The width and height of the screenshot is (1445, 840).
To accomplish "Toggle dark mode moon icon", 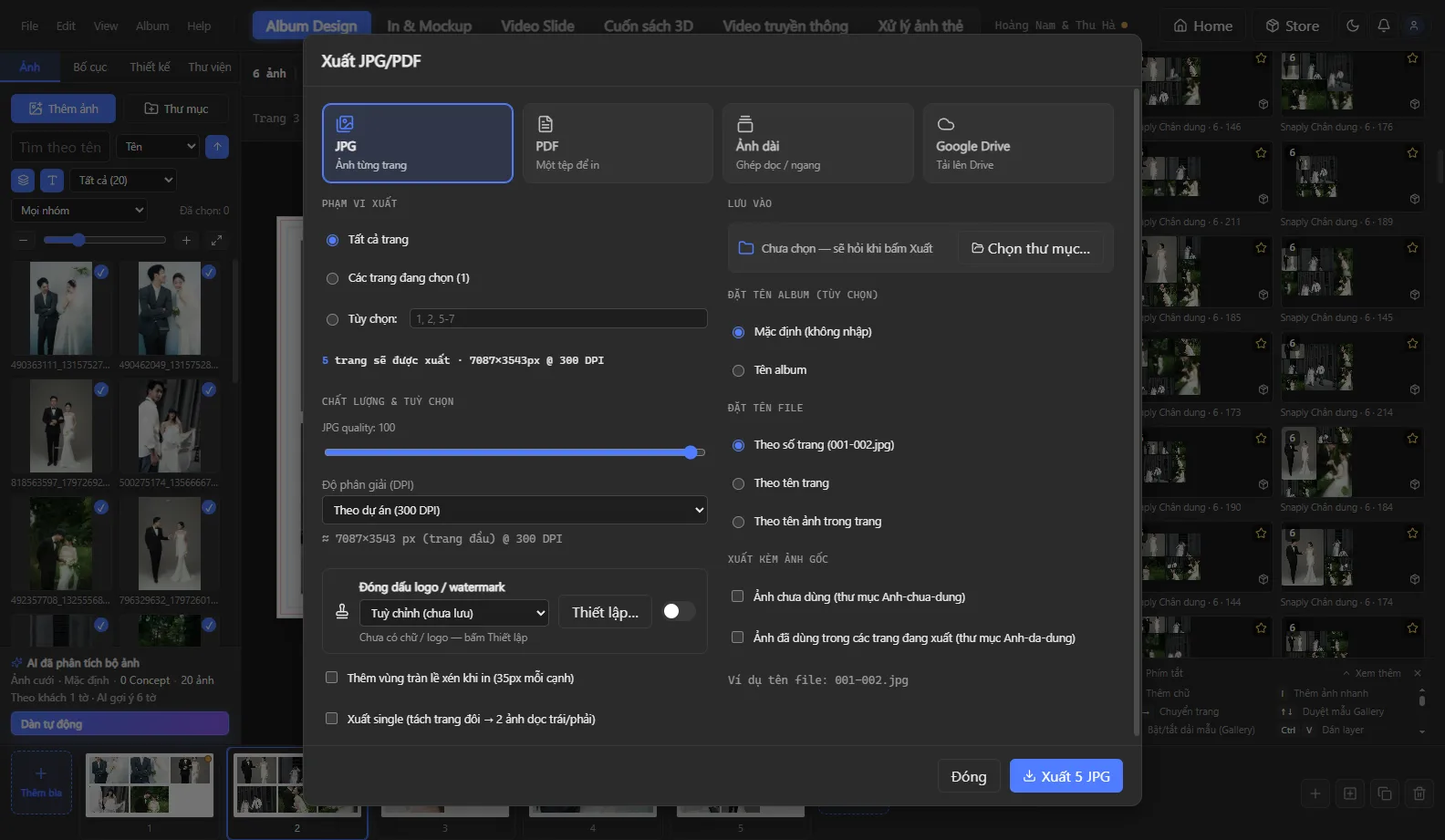I will 1353,26.
